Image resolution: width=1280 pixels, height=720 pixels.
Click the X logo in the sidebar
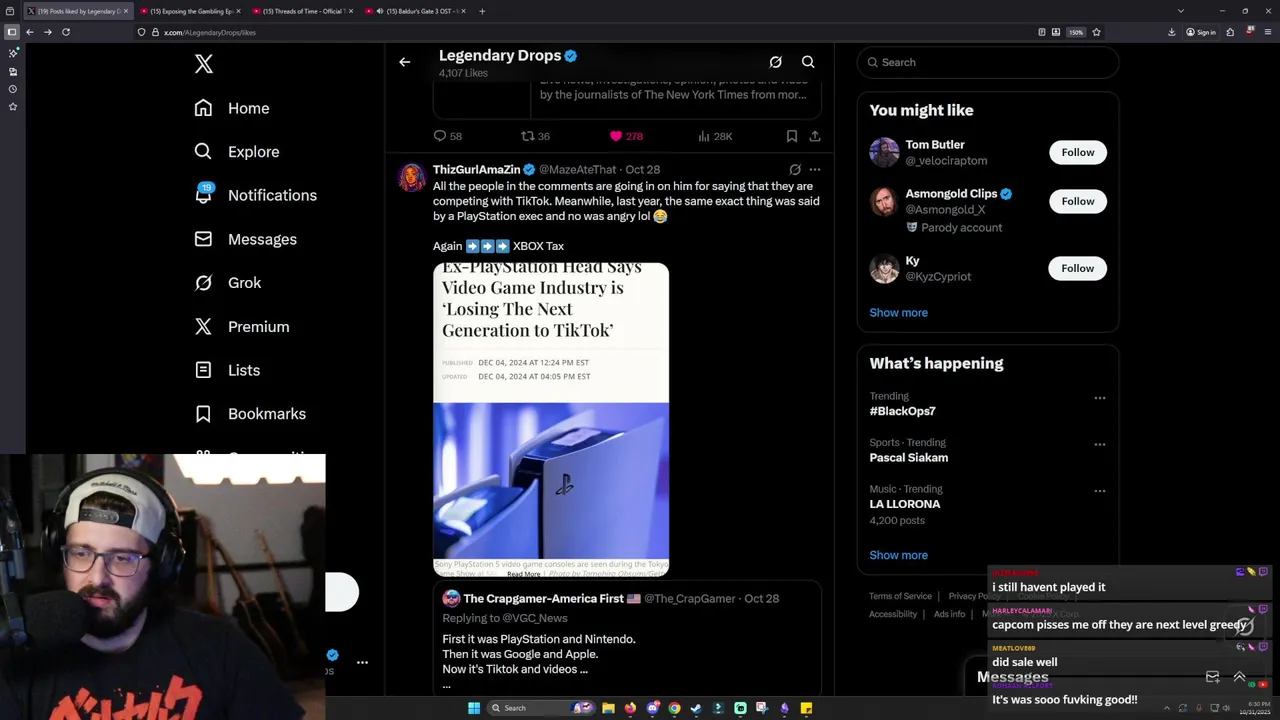point(204,64)
